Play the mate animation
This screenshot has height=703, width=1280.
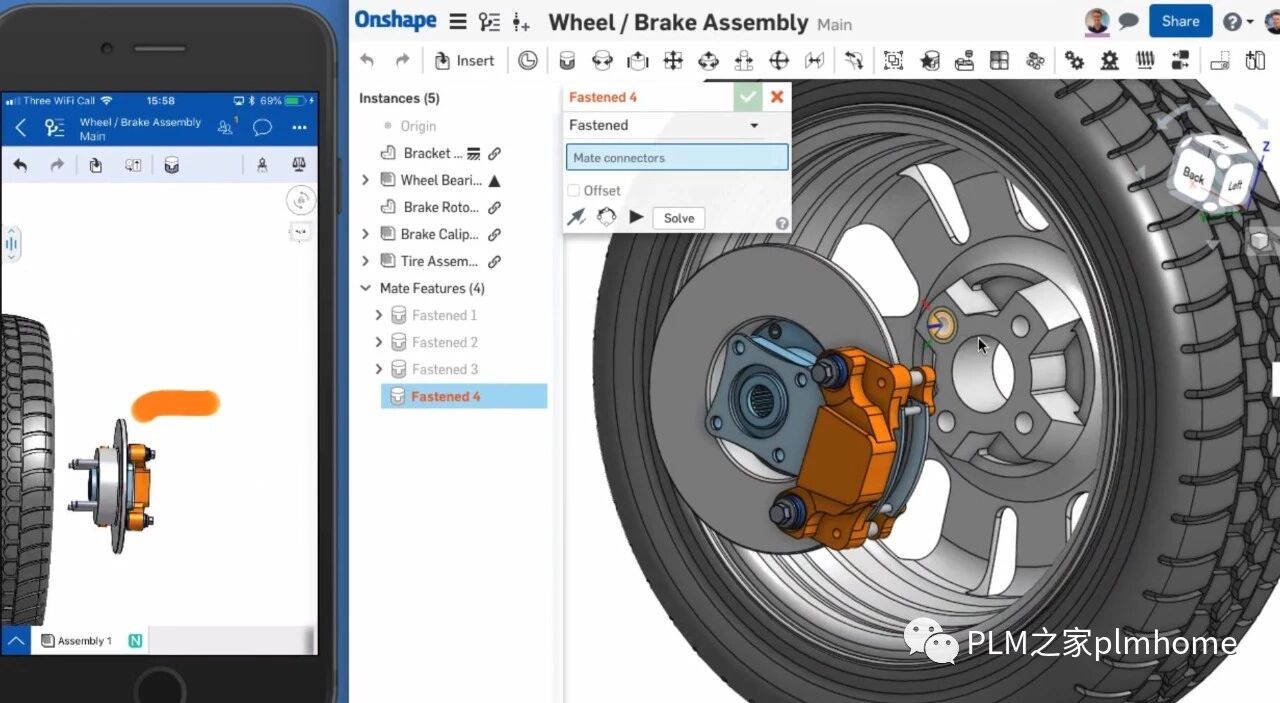[x=636, y=217]
